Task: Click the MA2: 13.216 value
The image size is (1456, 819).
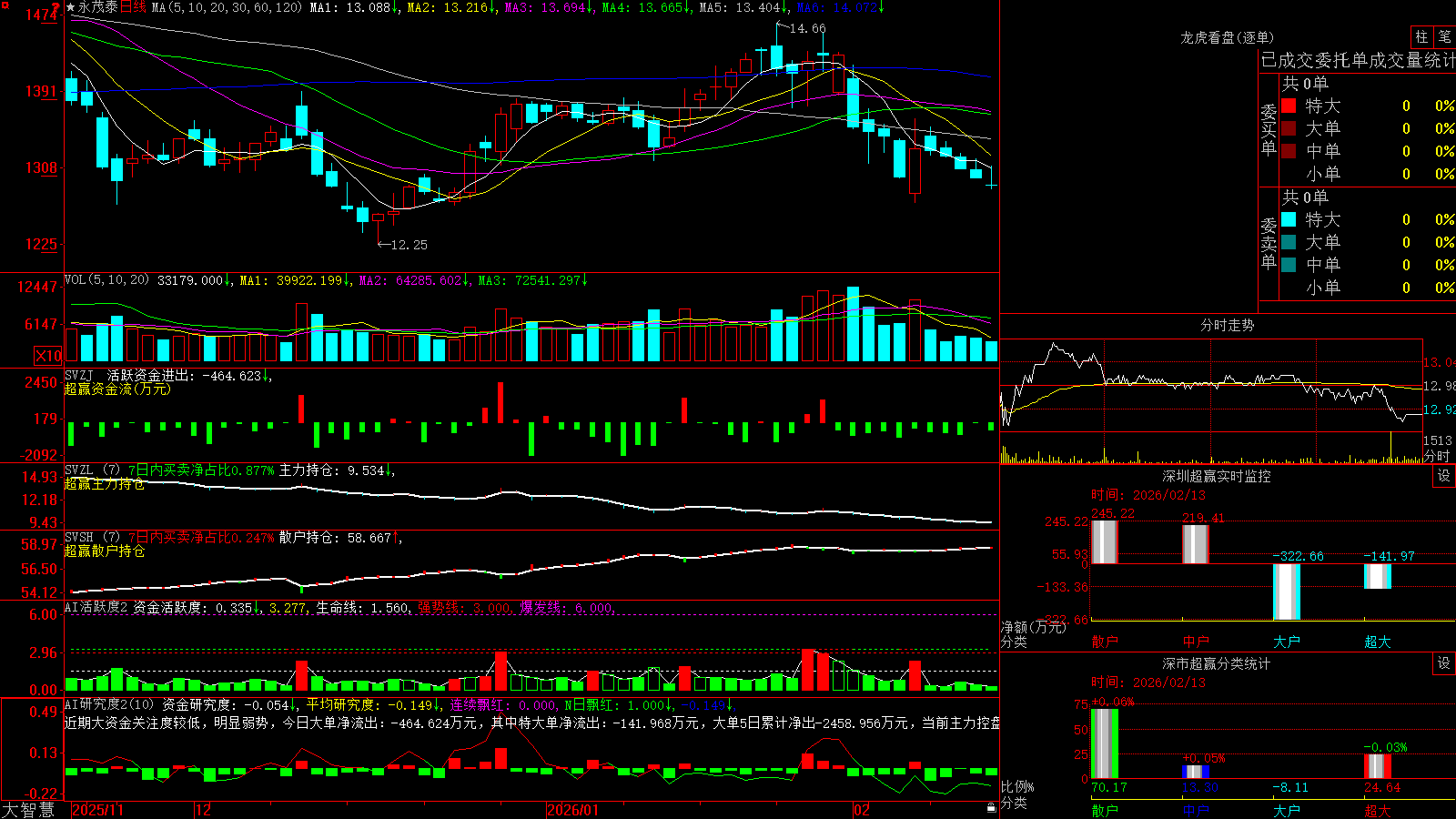Action: pyautogui.click(x=451, y=7)
